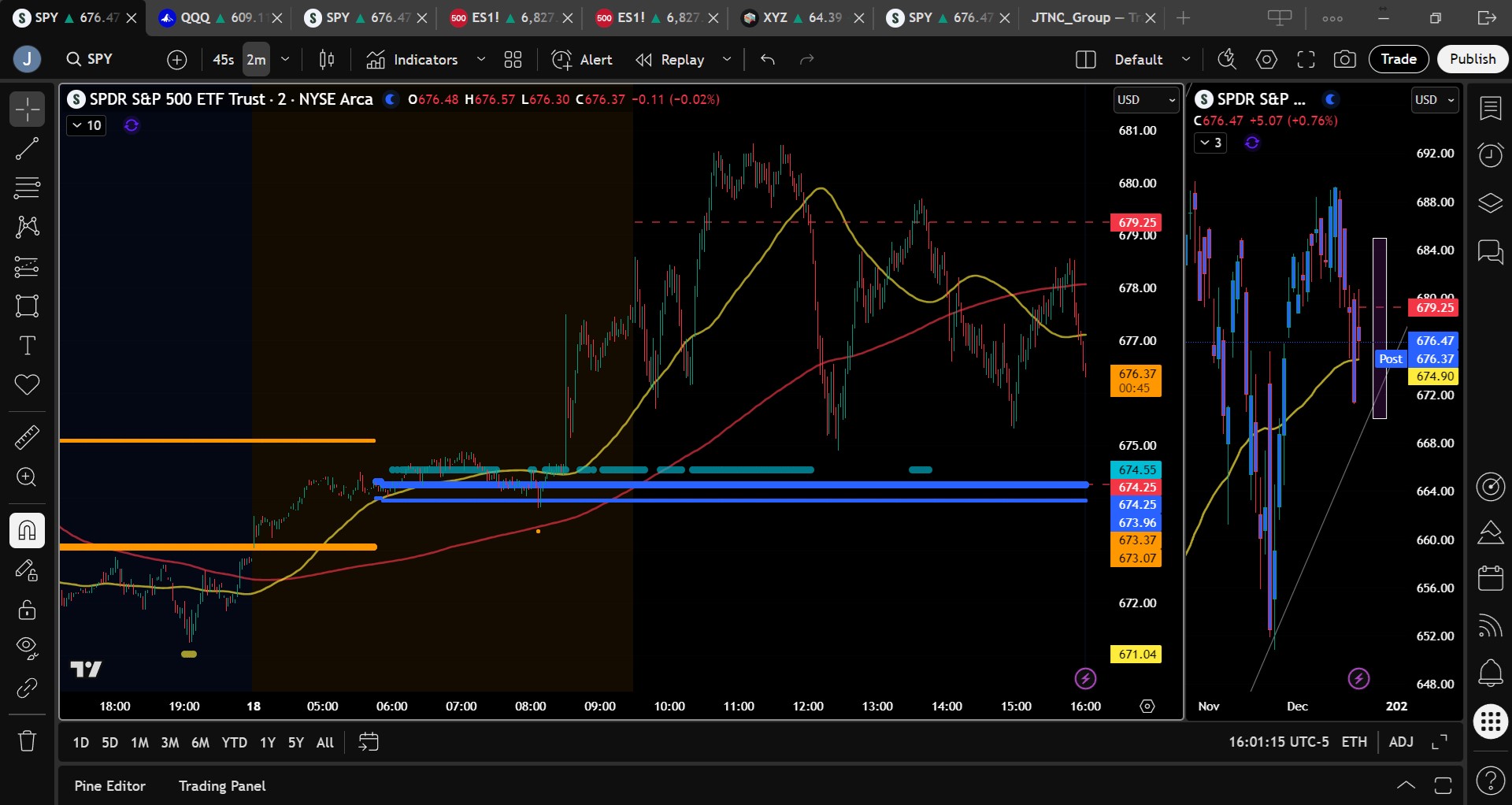Select the ruler Measure tool
The height and width of the screenshot is (805, 1512).
[27, 437]
